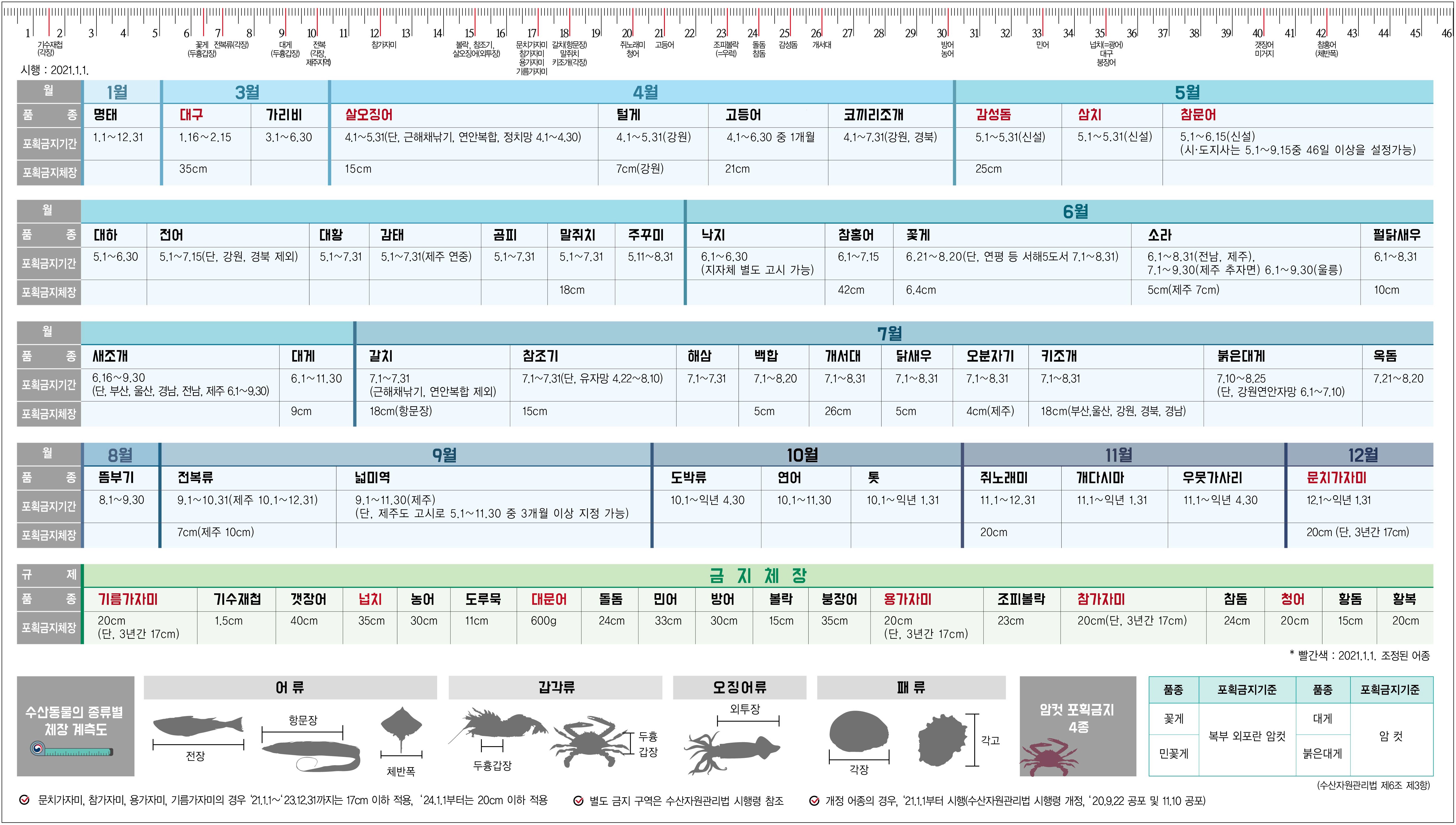
Task: Click the fish silhouette above 전장
Action: click(198, 725)
